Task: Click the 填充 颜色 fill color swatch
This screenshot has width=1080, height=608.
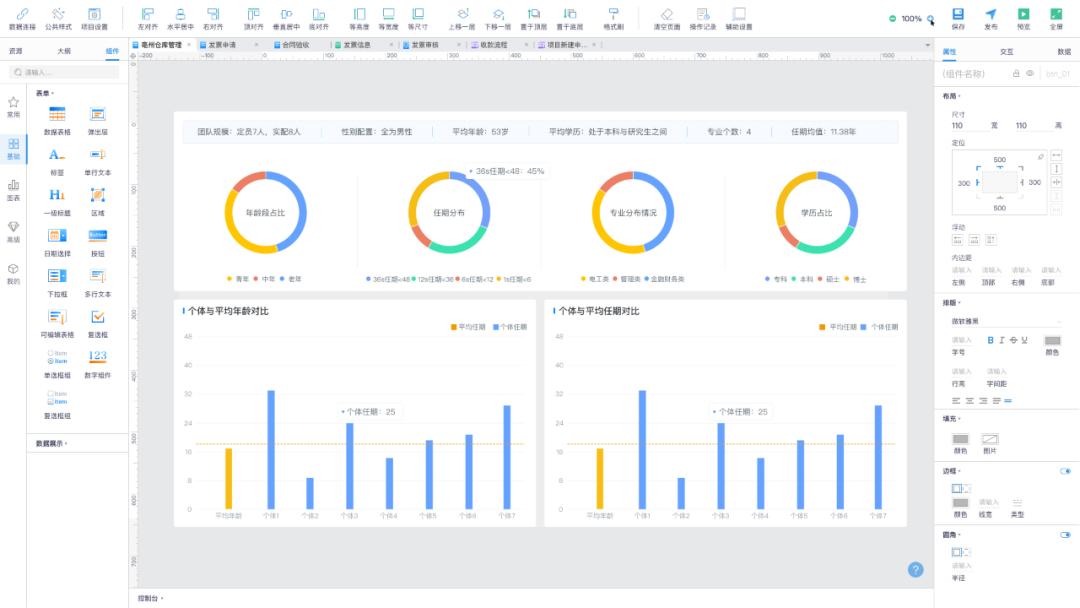Action: [x=960, y=439]
